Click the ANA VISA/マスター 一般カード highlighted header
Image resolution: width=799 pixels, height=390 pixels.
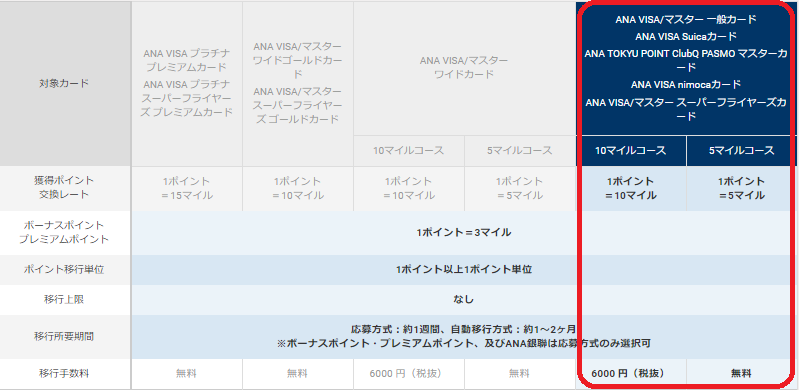686,20
